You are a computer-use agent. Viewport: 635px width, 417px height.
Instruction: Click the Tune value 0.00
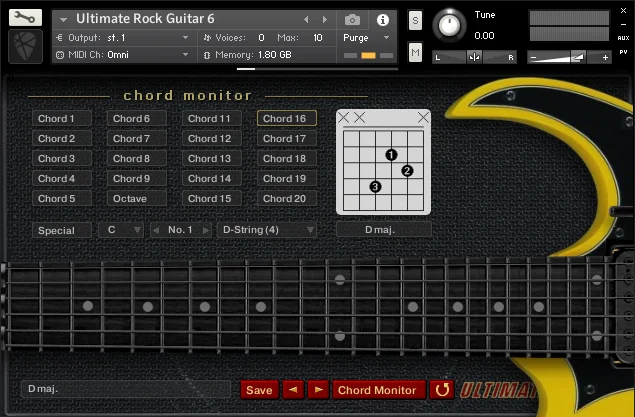pos(484,36)
